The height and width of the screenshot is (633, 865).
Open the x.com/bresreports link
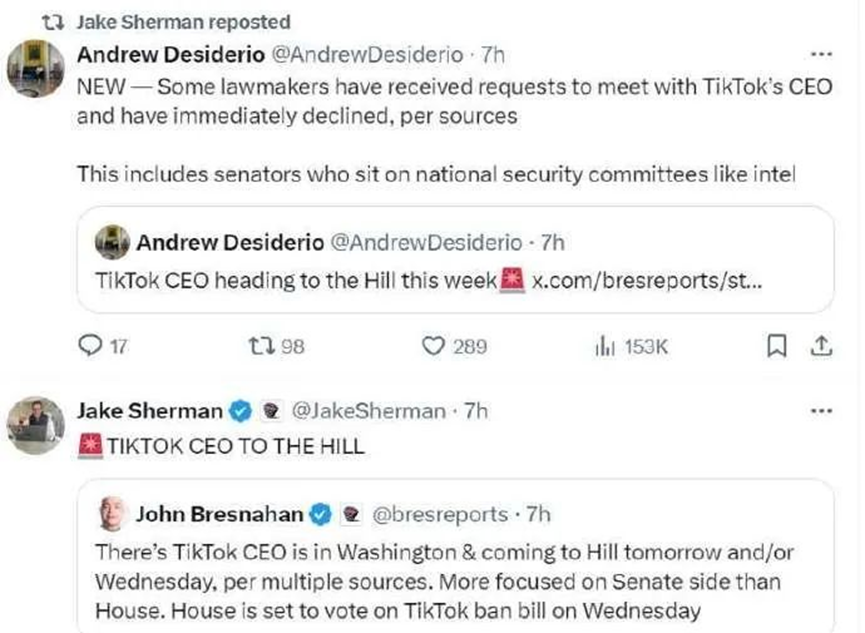(646, 281)
